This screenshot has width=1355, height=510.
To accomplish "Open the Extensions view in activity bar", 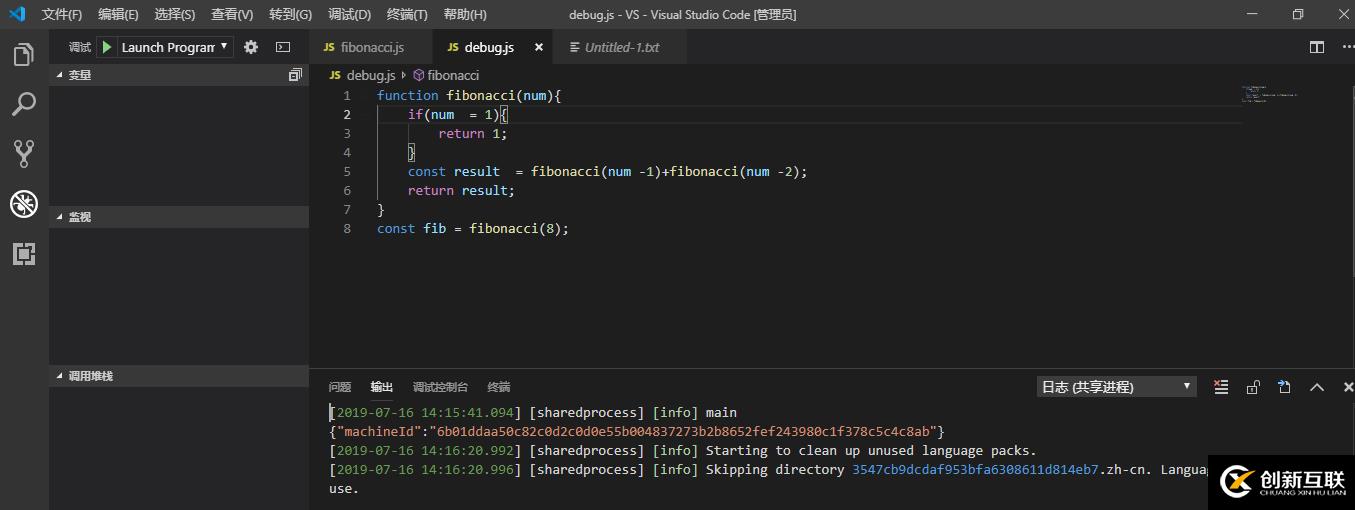I will pos(24,254).
